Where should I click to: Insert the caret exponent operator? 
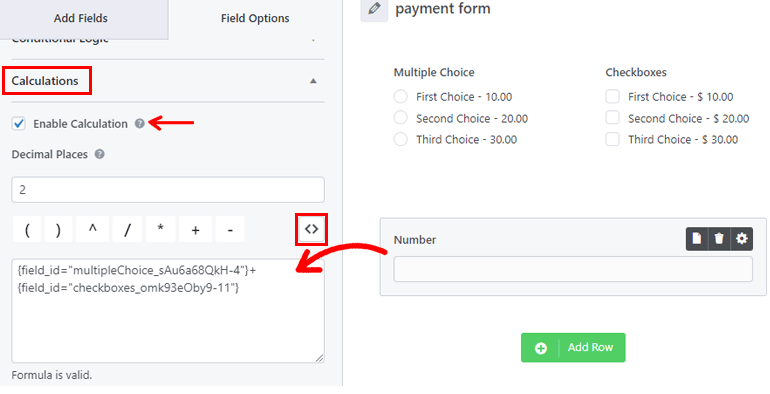92,229
